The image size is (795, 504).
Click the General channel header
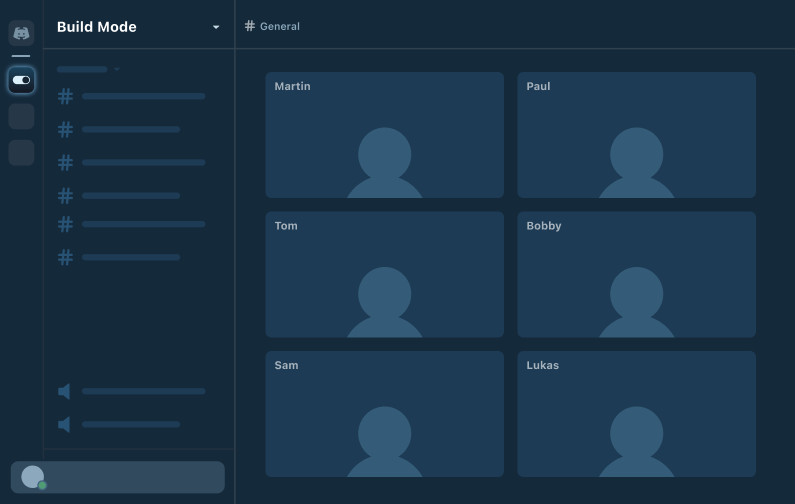click(272, 26)
